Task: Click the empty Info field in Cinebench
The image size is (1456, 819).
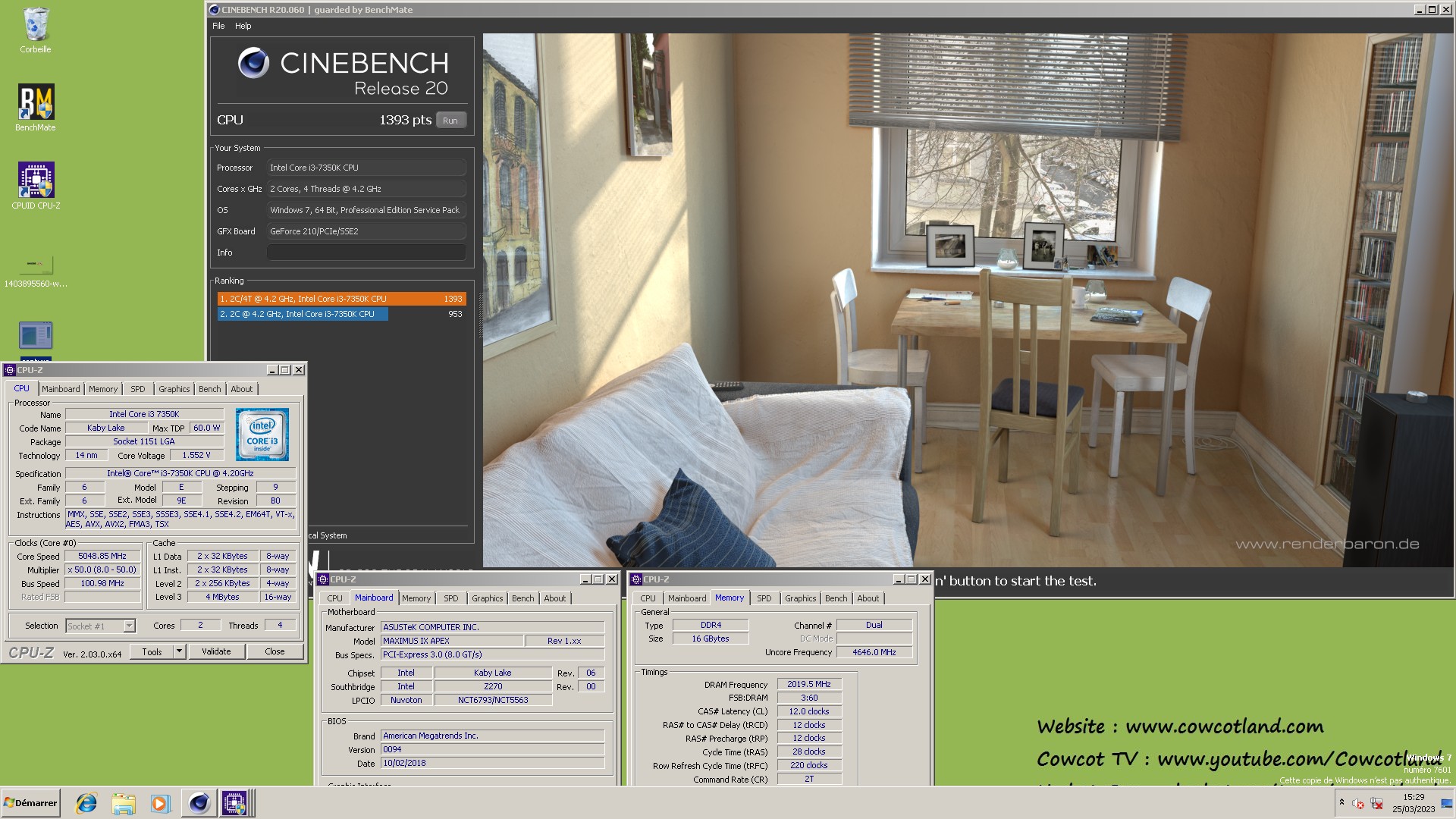Action: coord(366,253)
